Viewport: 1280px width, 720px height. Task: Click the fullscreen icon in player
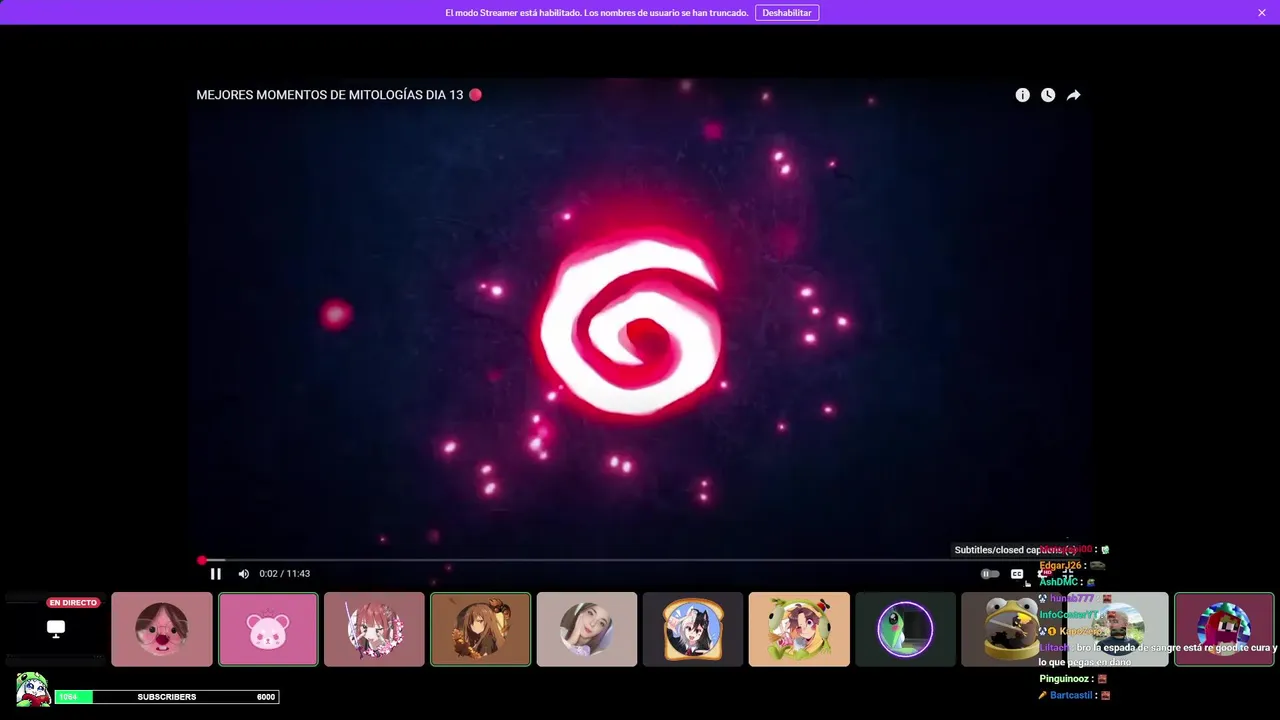(1068, 574)
